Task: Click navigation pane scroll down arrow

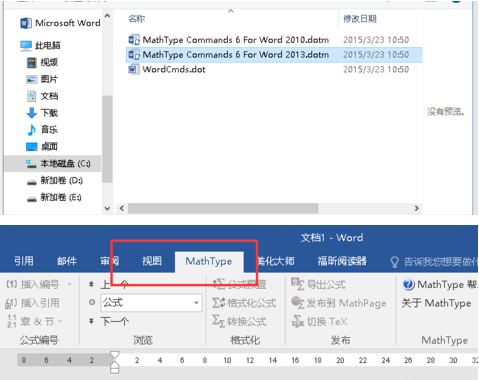Action: click(x=107, y=209)
